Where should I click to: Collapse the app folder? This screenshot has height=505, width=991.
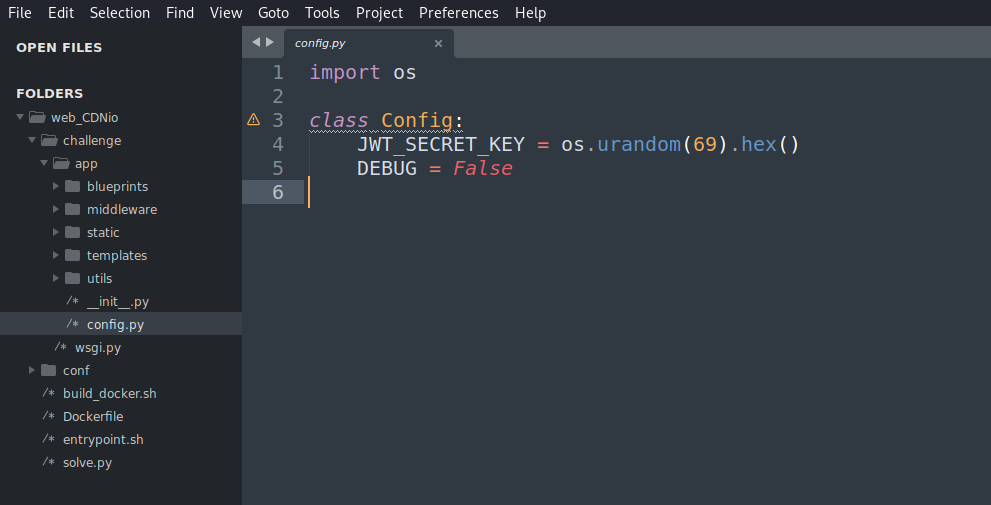(x=44, y=164)
